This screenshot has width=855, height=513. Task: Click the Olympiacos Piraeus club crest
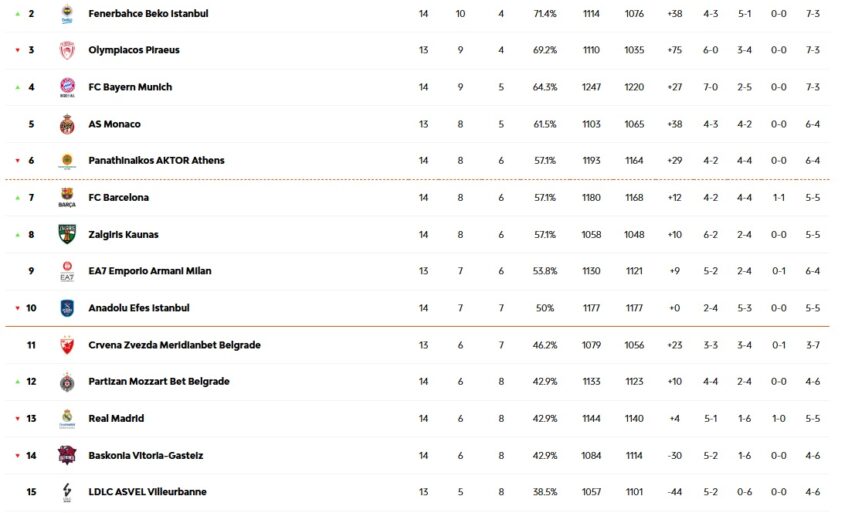(67, 51)
